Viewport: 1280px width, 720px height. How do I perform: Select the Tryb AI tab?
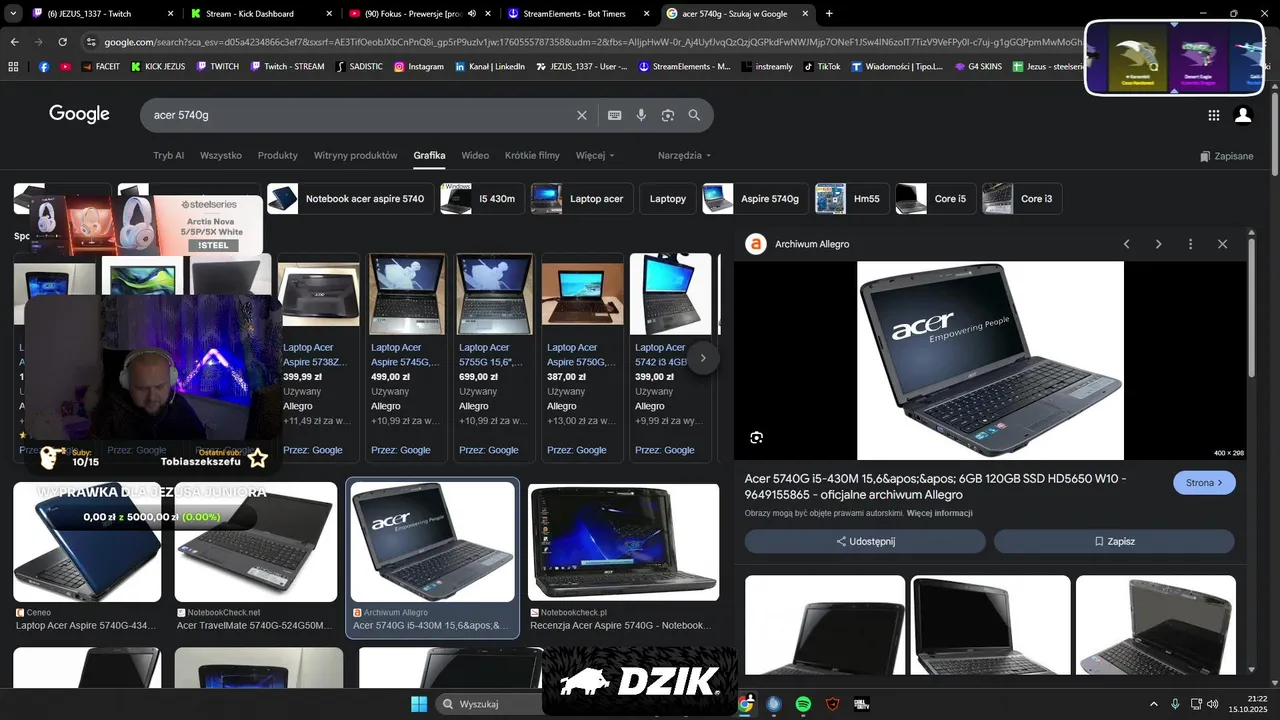click(169, 156)
